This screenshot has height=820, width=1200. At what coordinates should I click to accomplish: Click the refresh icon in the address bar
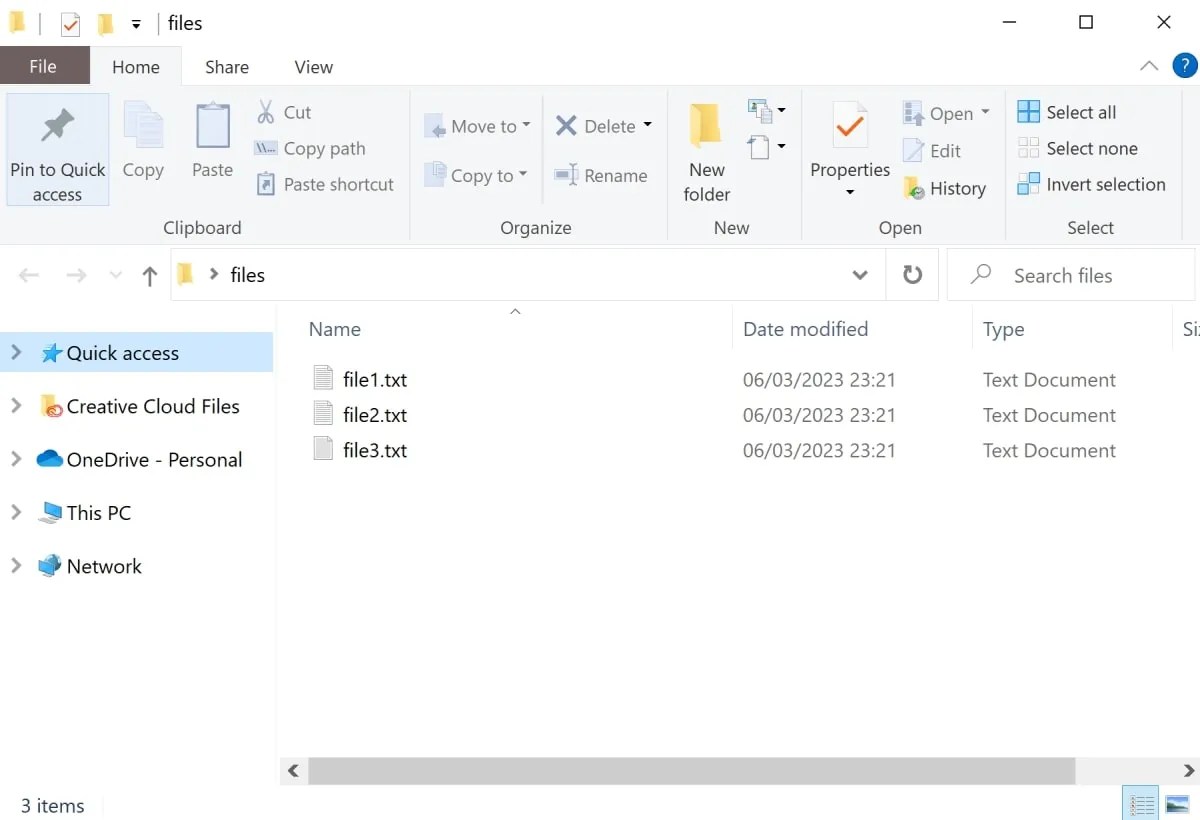pos(912,274)
